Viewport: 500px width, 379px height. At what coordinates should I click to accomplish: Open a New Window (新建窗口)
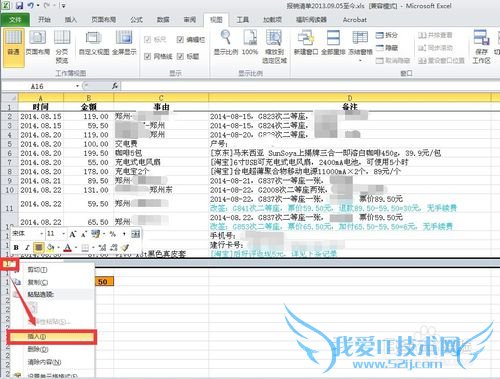pyautogui.click(x=306, y=42)
